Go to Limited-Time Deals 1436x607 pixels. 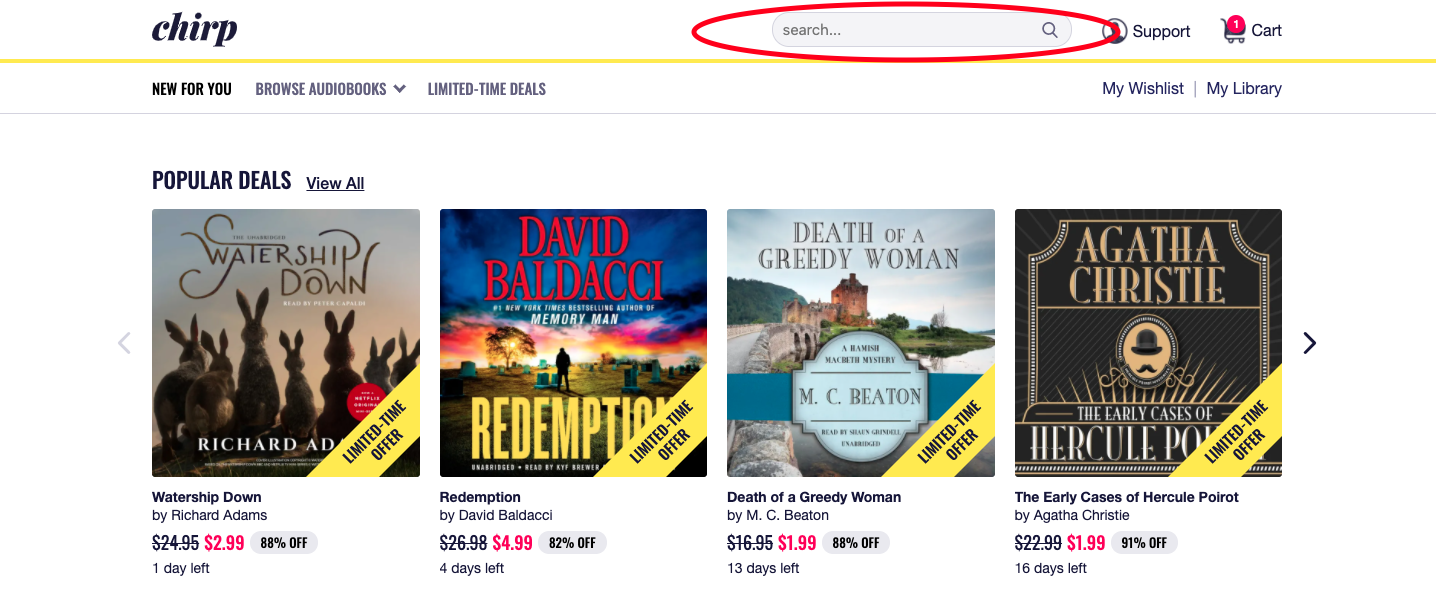(487, 89)
